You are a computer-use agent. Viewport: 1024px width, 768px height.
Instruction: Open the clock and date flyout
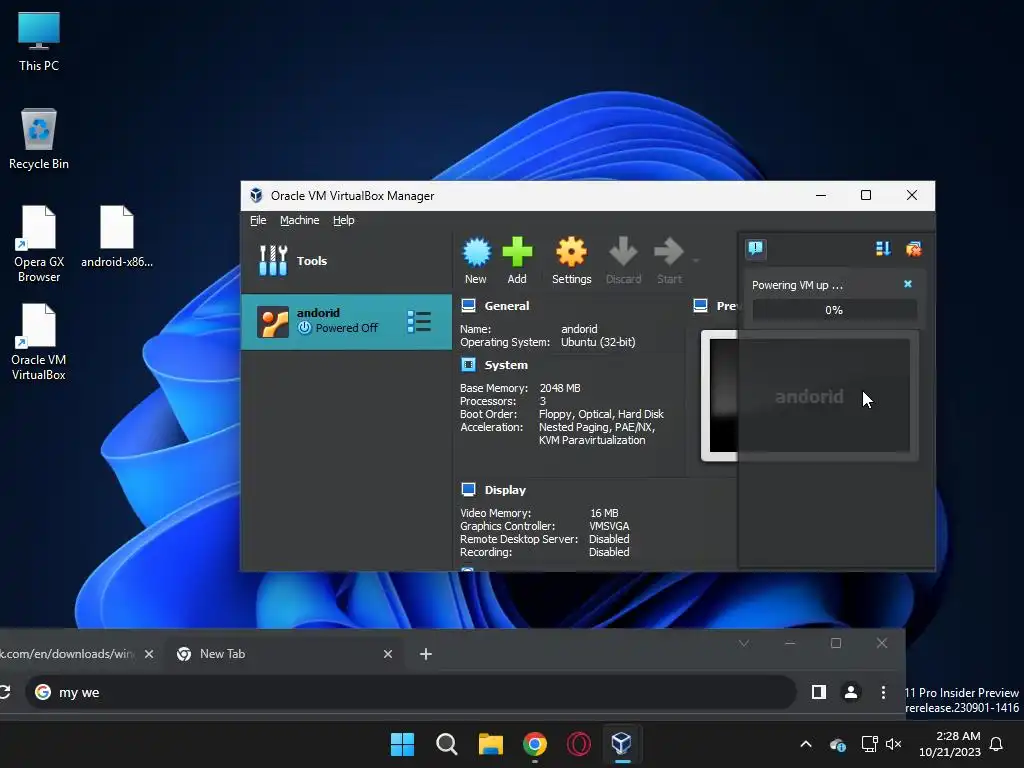click(x=950, y=744)
